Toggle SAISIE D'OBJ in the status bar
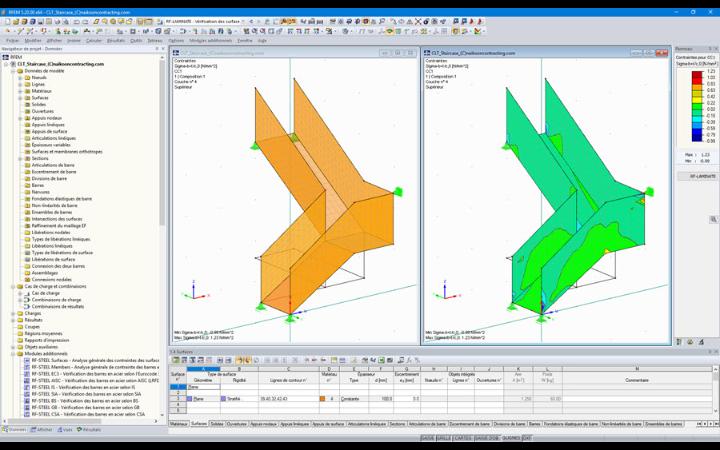This screenshot has height=450, width=720. (x=486, y=438)
